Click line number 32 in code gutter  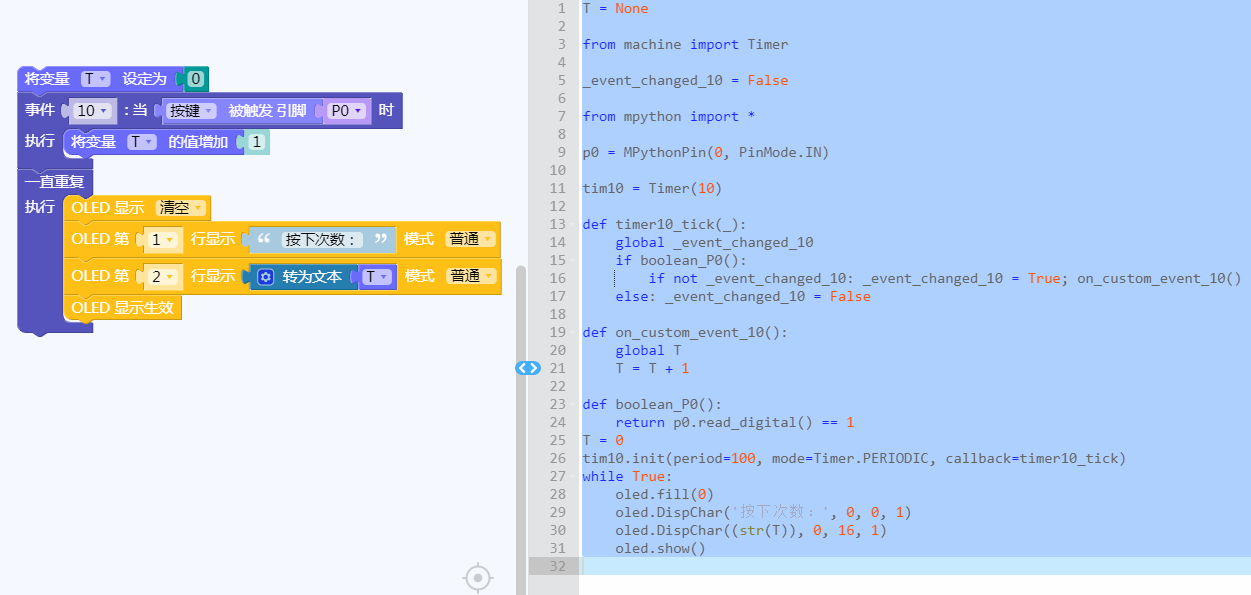(x=557, y=566)
